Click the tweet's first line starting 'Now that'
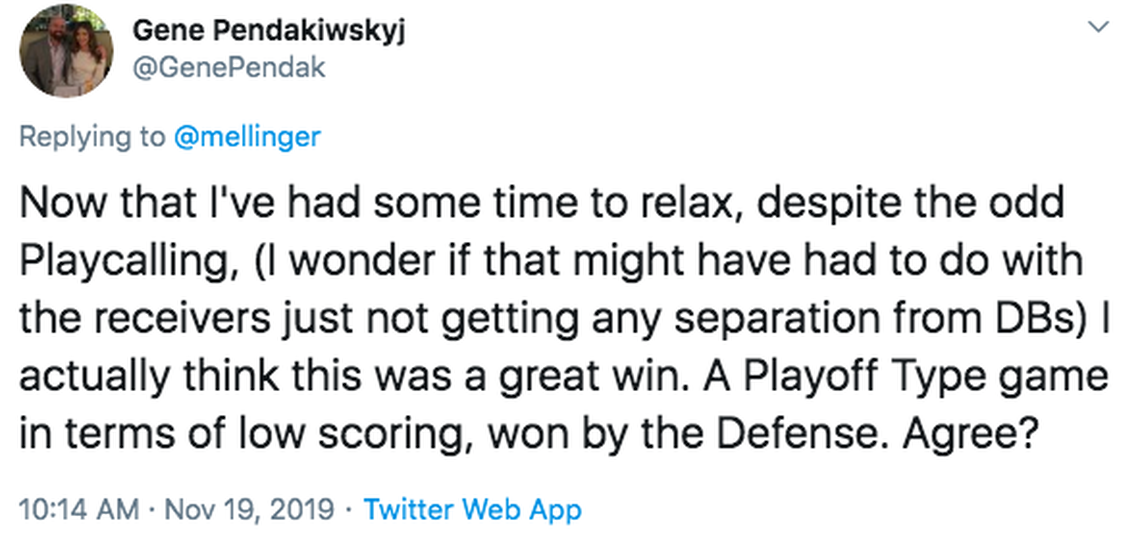1140x556 pixels. pyautogui.click(x=541, y=204)
